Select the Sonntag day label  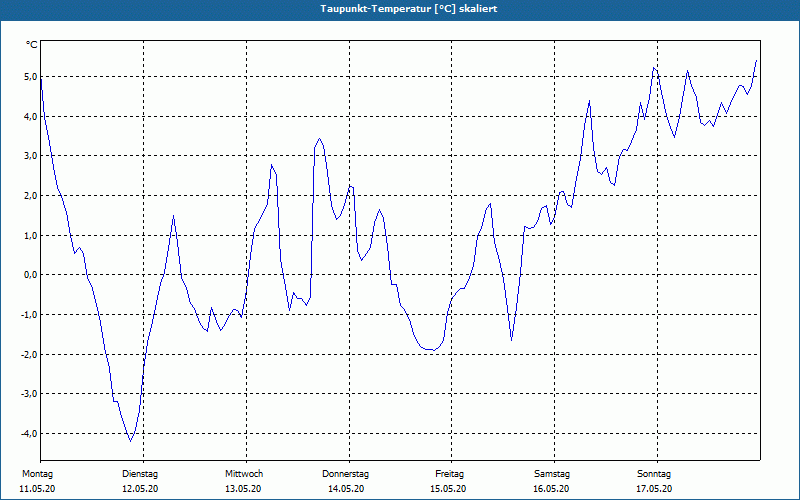[x=654, y=474]
